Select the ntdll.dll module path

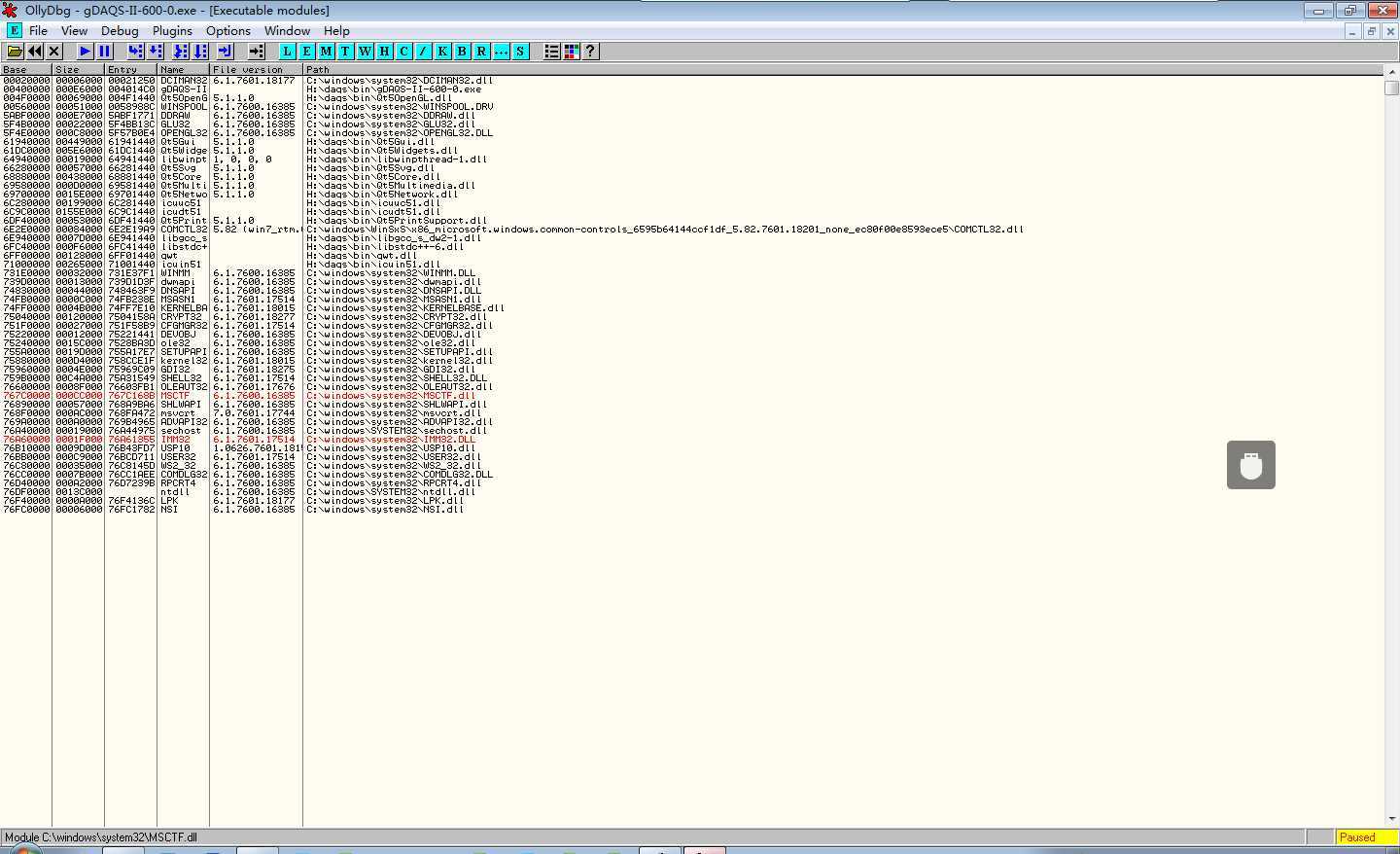click(390, 491)
